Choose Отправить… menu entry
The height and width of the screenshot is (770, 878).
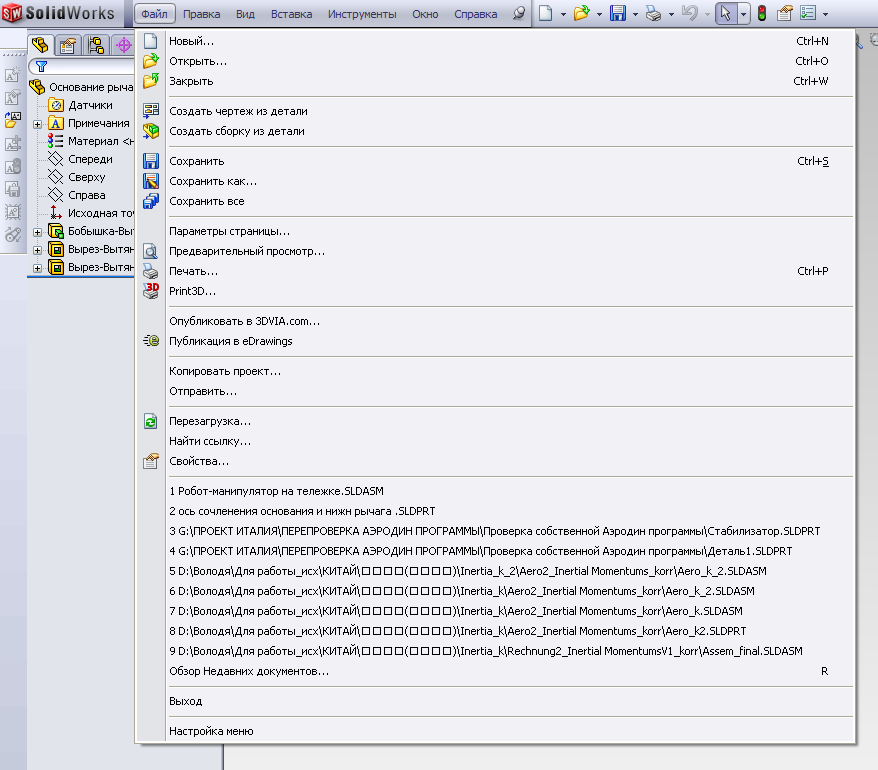click(494, 391)
